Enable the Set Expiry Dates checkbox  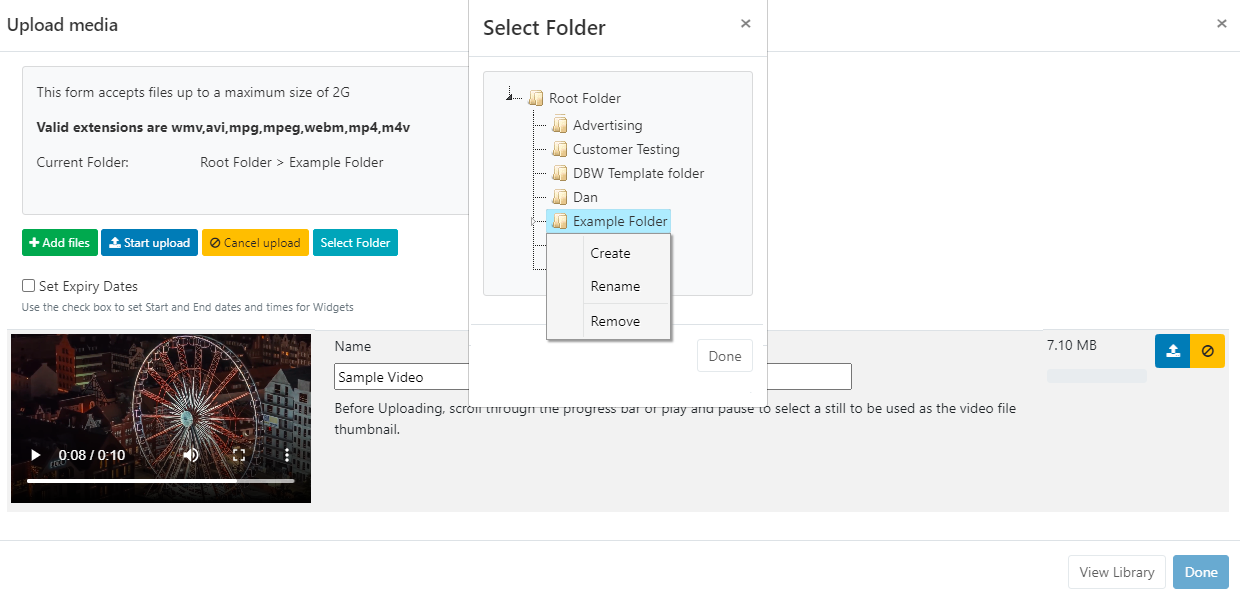(28, 285)
